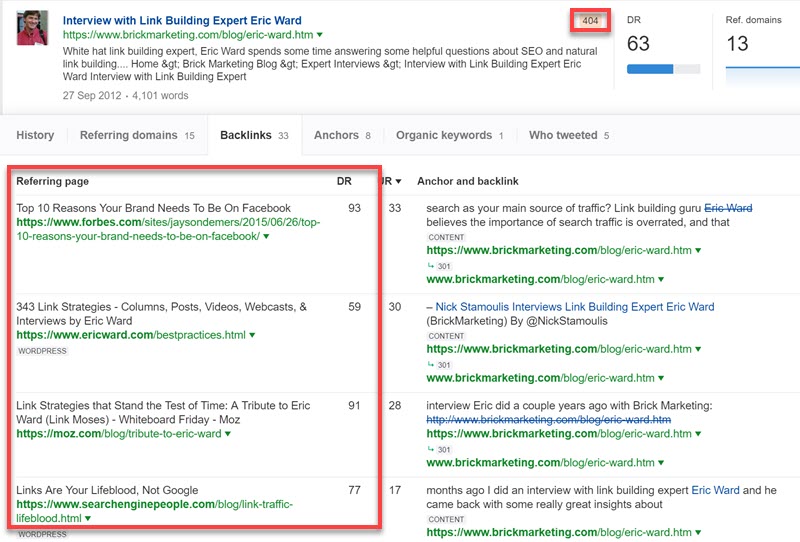Viewport: 800px width, 542px height.
Task: Click the DR value 59 for ericward.com
Action: (354, 307)
